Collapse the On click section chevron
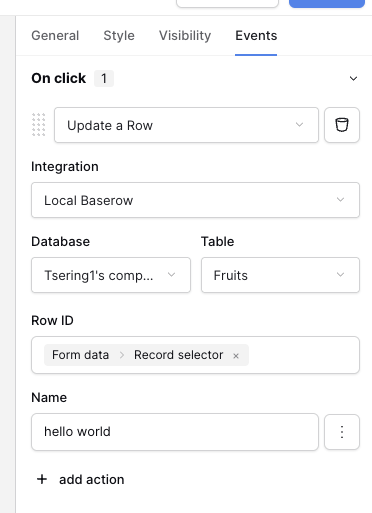The height and width of the screenshot is (513, 372). tap(353, 79)
